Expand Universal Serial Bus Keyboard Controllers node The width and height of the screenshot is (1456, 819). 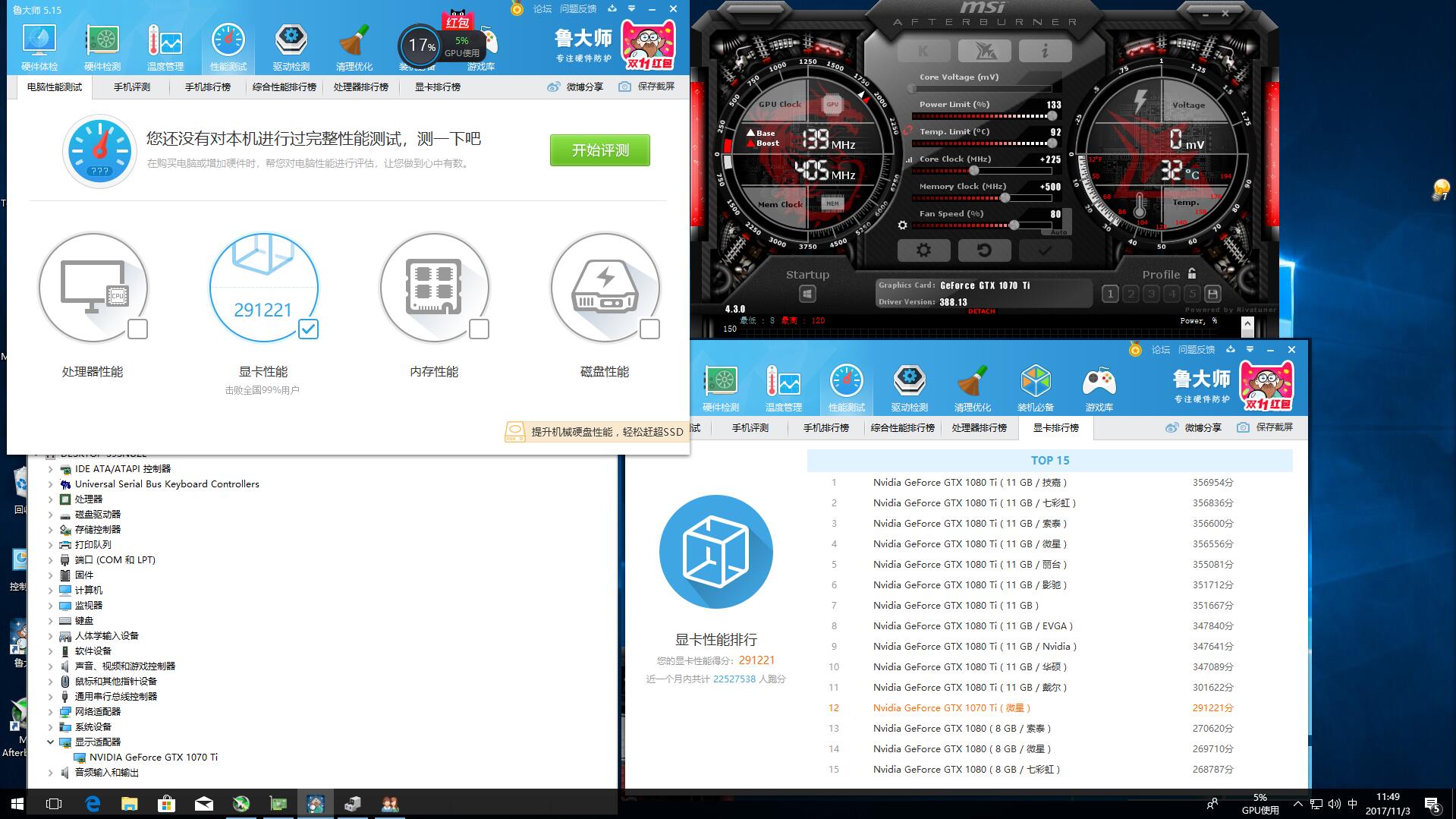coord(51,484)
